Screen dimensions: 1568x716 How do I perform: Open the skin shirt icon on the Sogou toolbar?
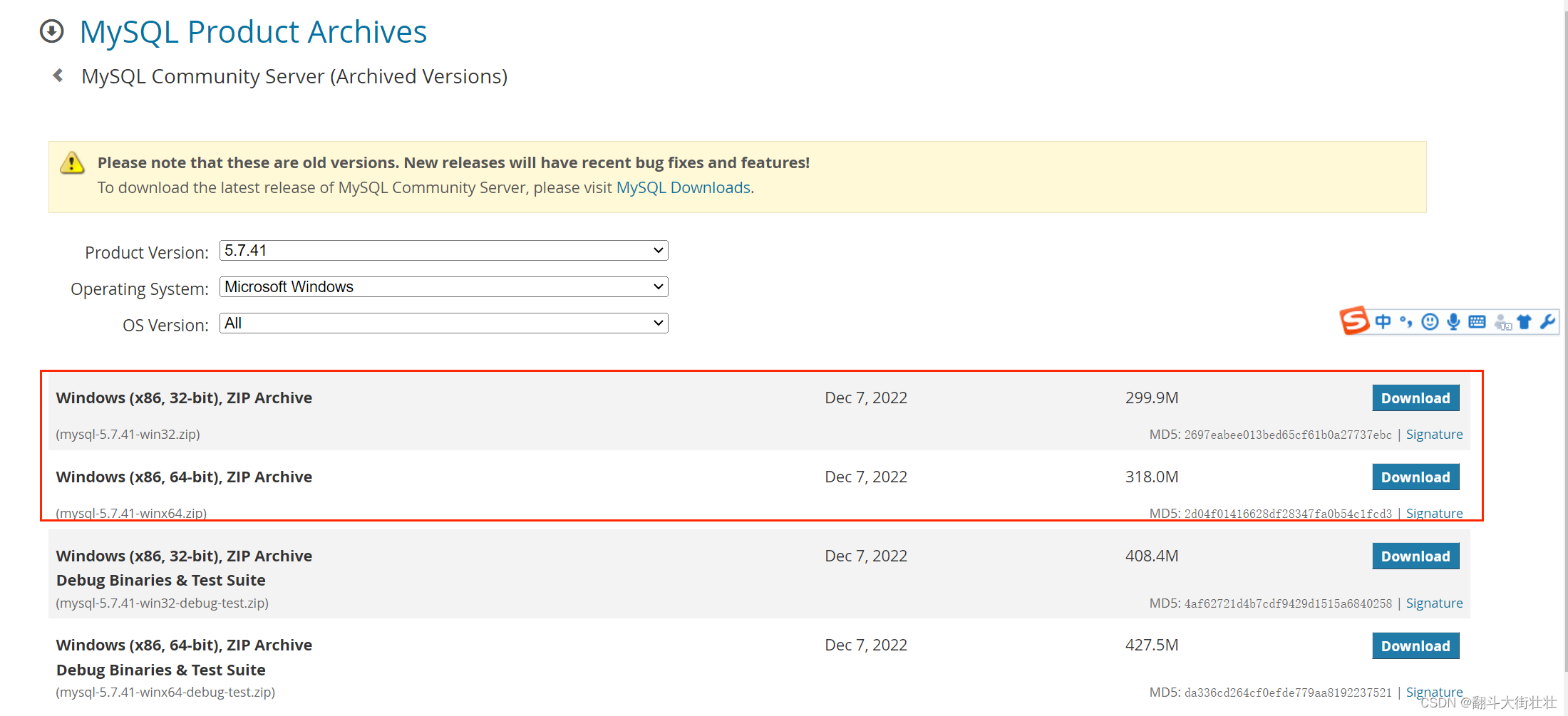tap(1525, 322)
